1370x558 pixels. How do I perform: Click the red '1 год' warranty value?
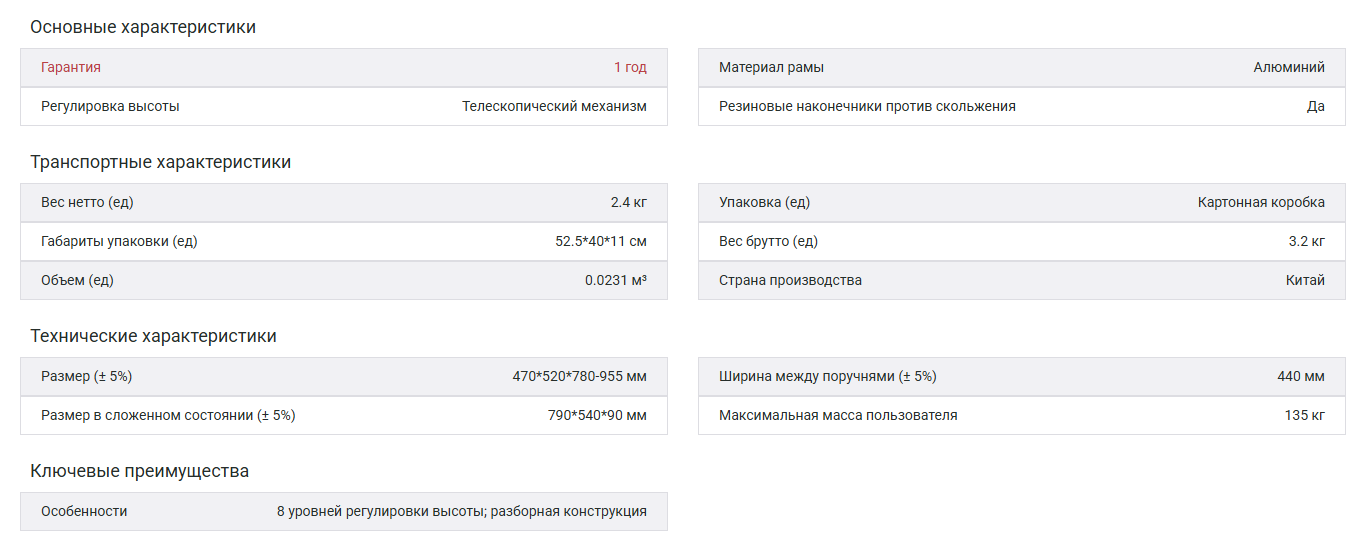click(x=630, y=67)
